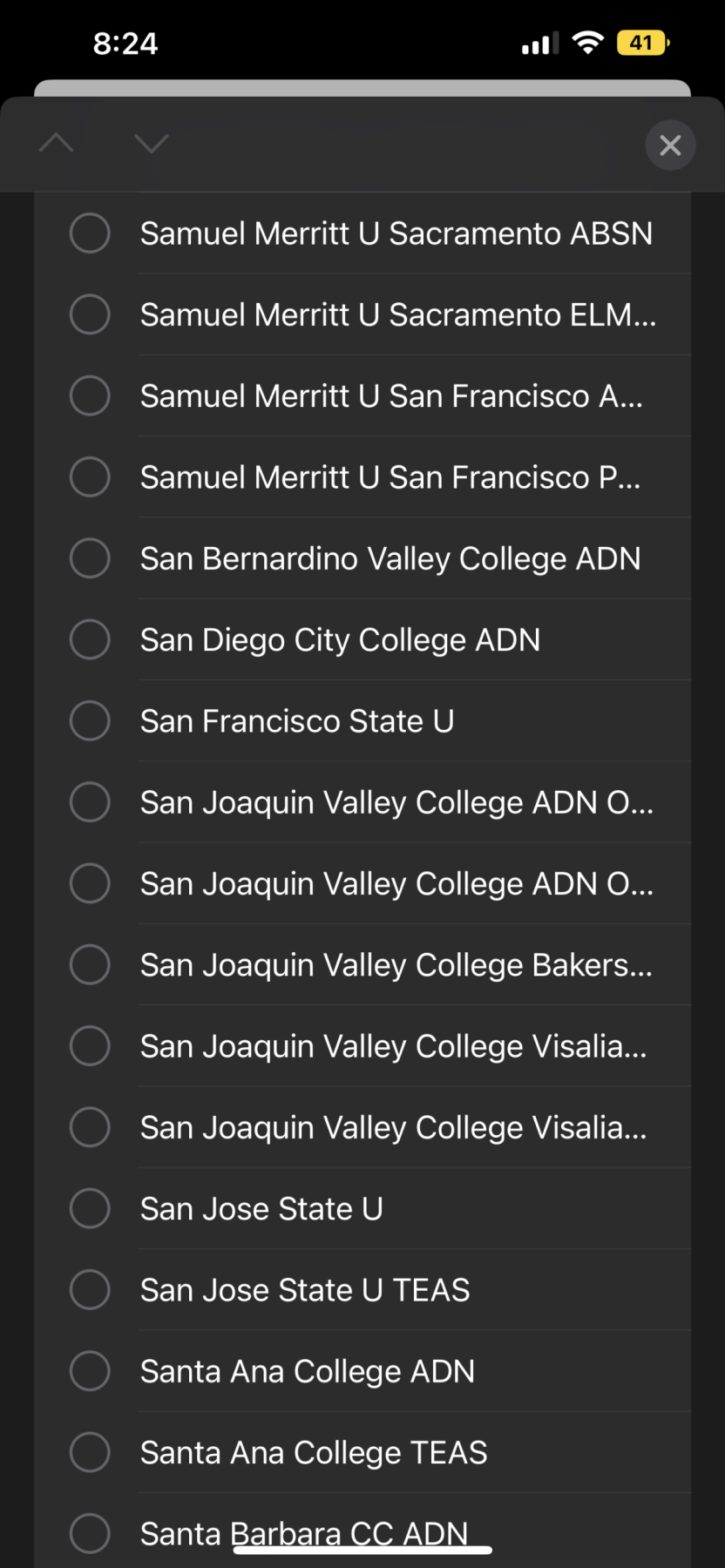725x1568 pixels.
Task: Pick Santa Ana College TEAS
Action: point(362,1453)
